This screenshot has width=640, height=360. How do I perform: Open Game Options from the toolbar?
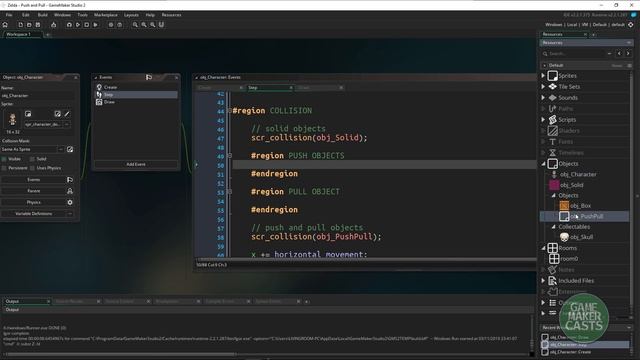pos(111,25)
